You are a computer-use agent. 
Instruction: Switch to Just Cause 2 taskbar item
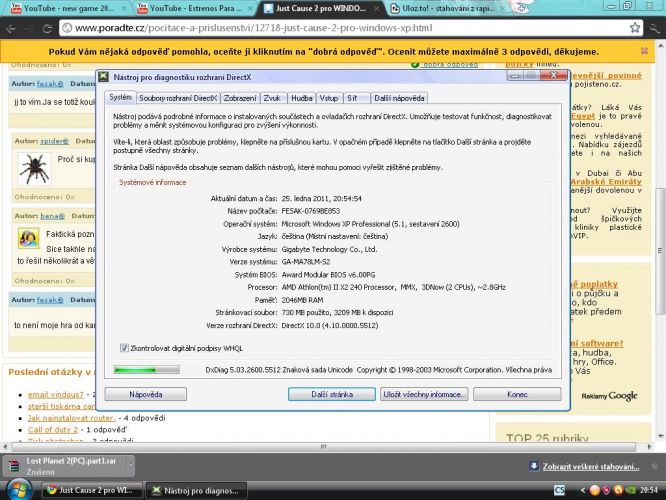[93, 490]
